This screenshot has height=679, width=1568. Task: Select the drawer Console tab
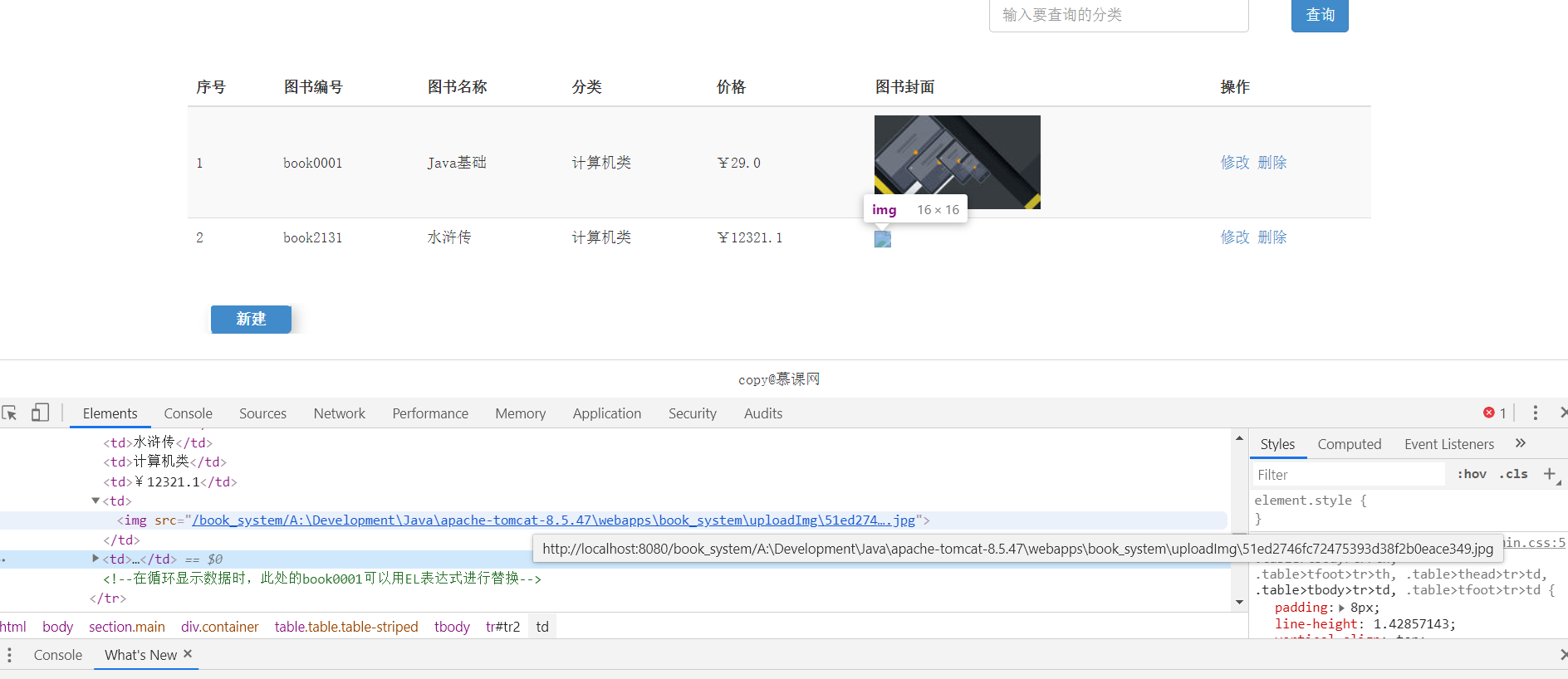58,655
